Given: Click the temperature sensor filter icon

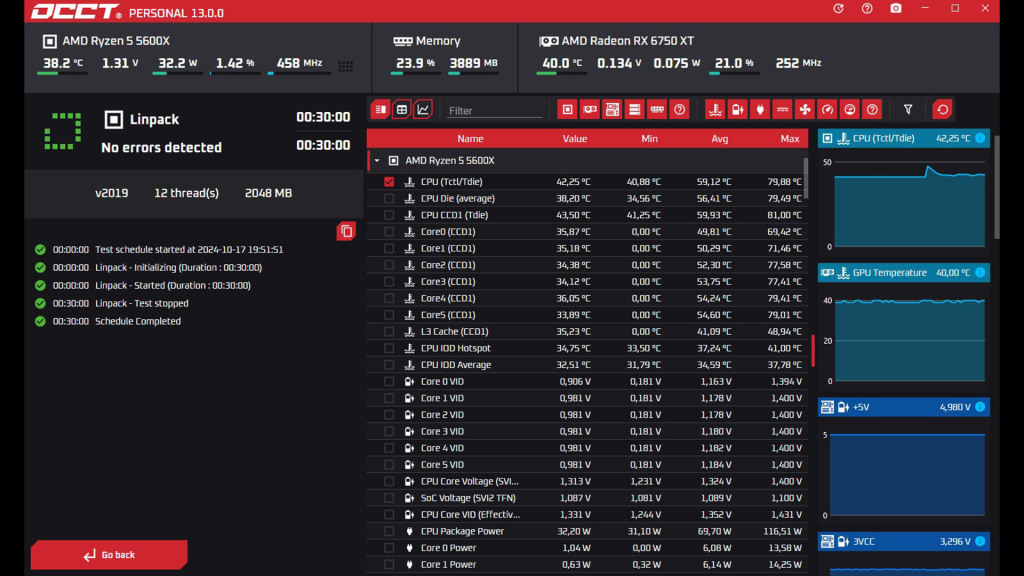Looking at the screenshot, I should 715,109.
